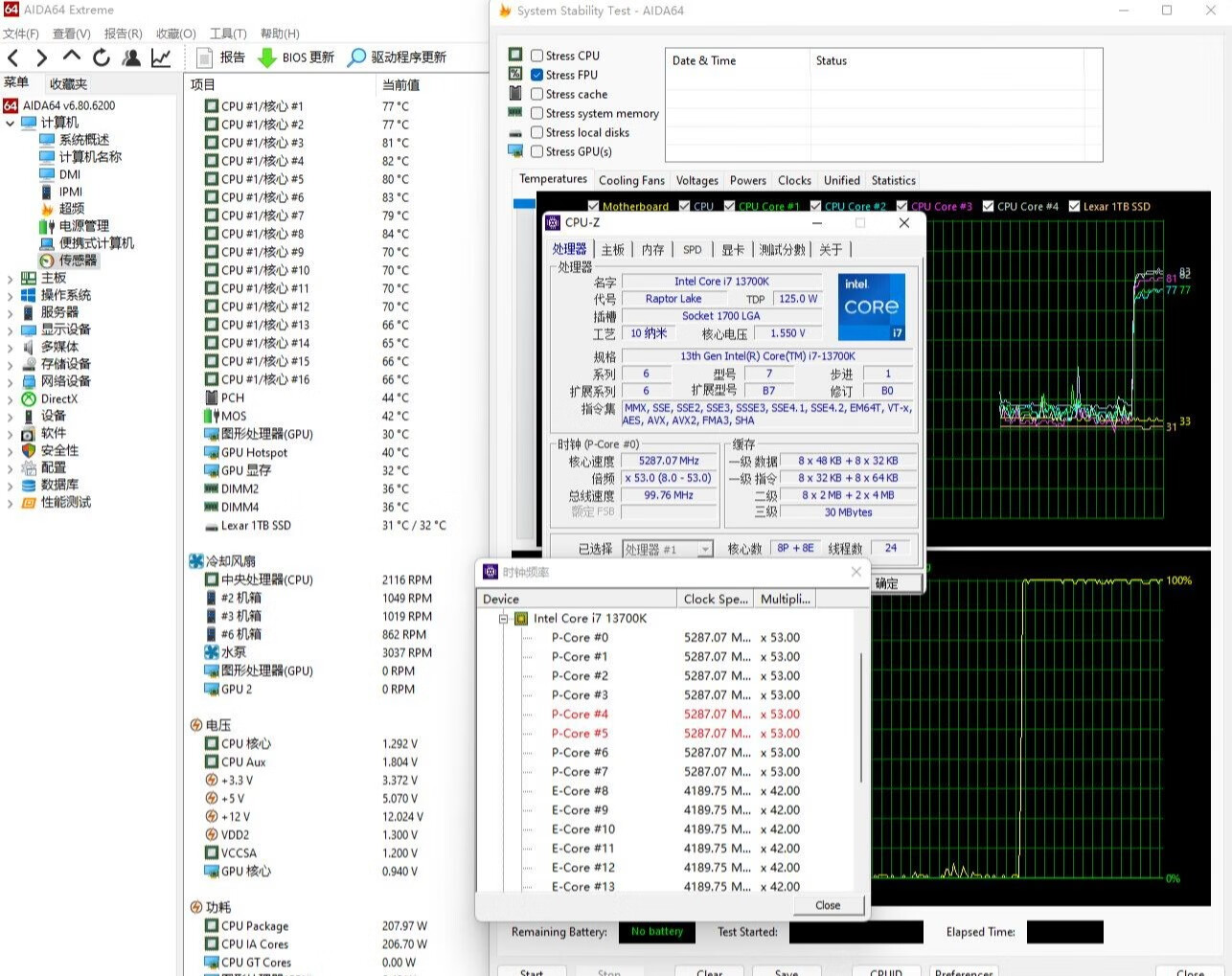Click the Stress system memory RAM icon
The height and width of the screenshot is (976, 1232).
click(x=515, y=113)
